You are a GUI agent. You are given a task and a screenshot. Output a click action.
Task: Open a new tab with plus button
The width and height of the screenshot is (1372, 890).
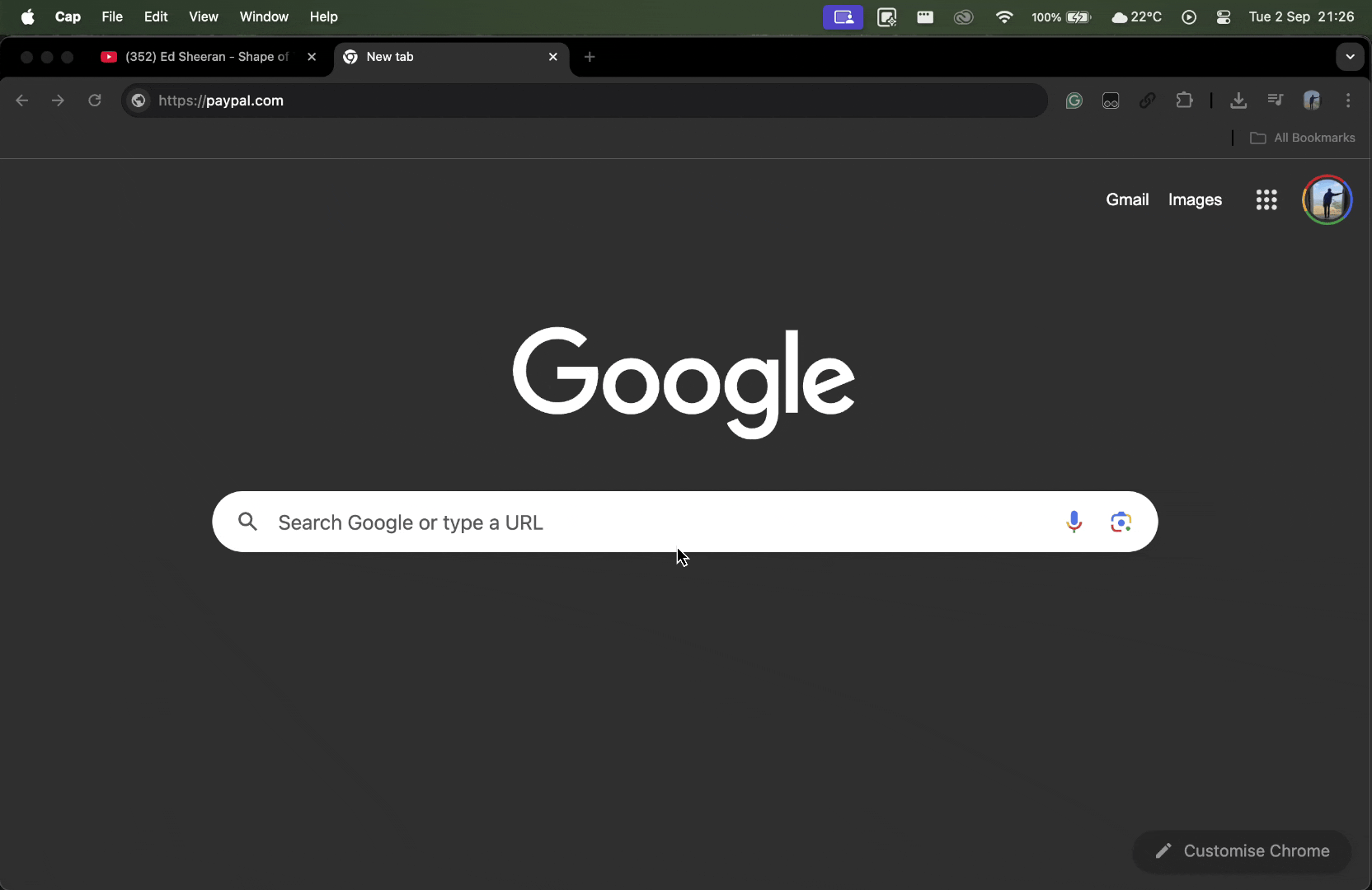pos(590,57)
